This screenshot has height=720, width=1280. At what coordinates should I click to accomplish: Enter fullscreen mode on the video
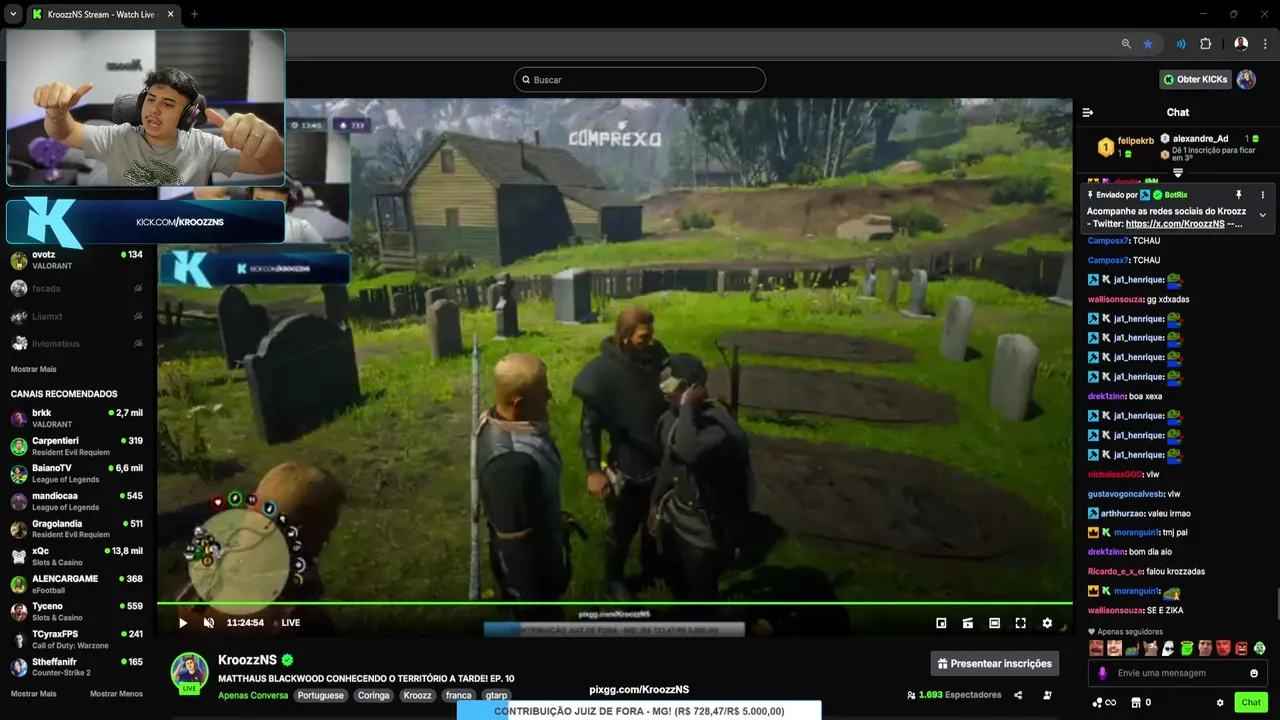coord(1020,623)
